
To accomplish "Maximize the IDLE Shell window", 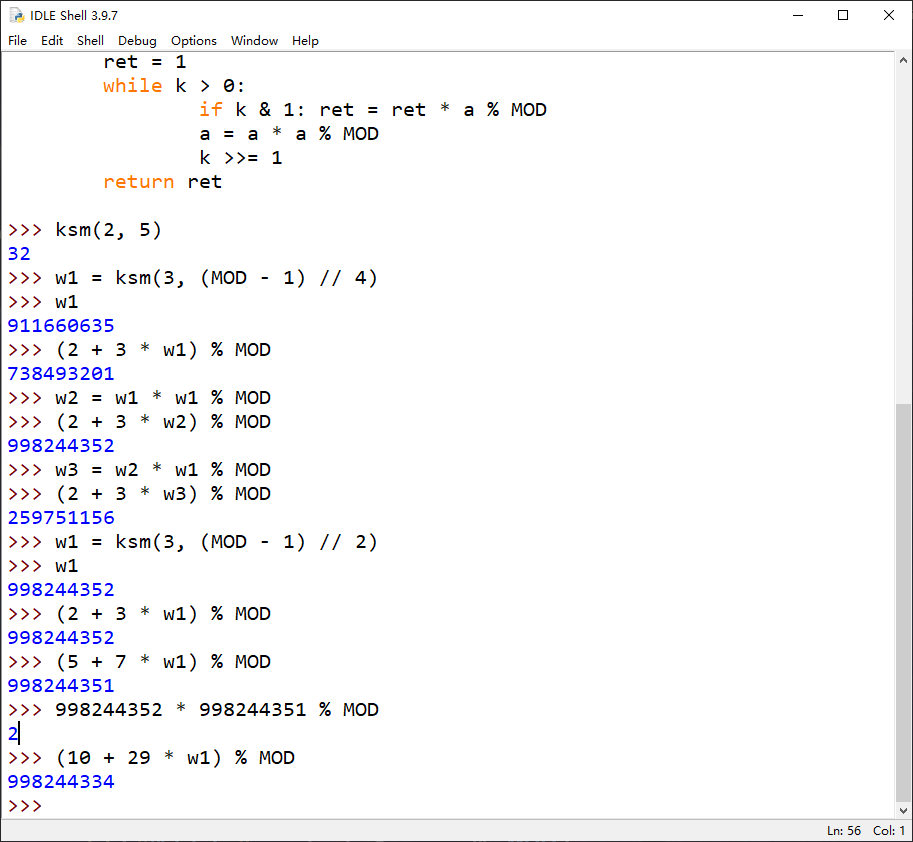I will pyautogui.click(x=844, y=15).
